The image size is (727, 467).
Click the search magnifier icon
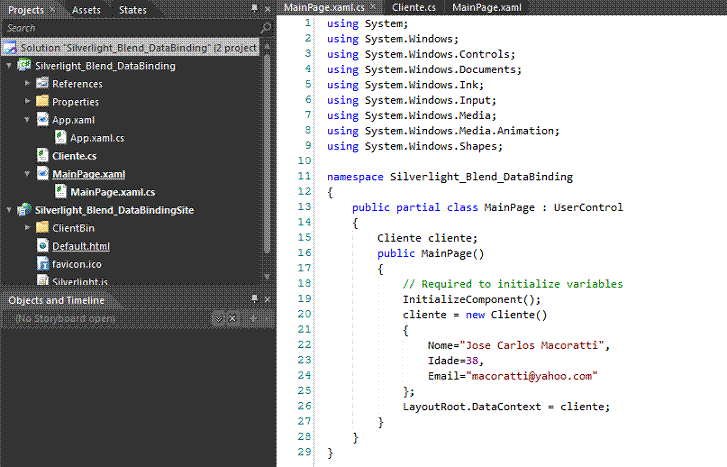click(266, 28)
